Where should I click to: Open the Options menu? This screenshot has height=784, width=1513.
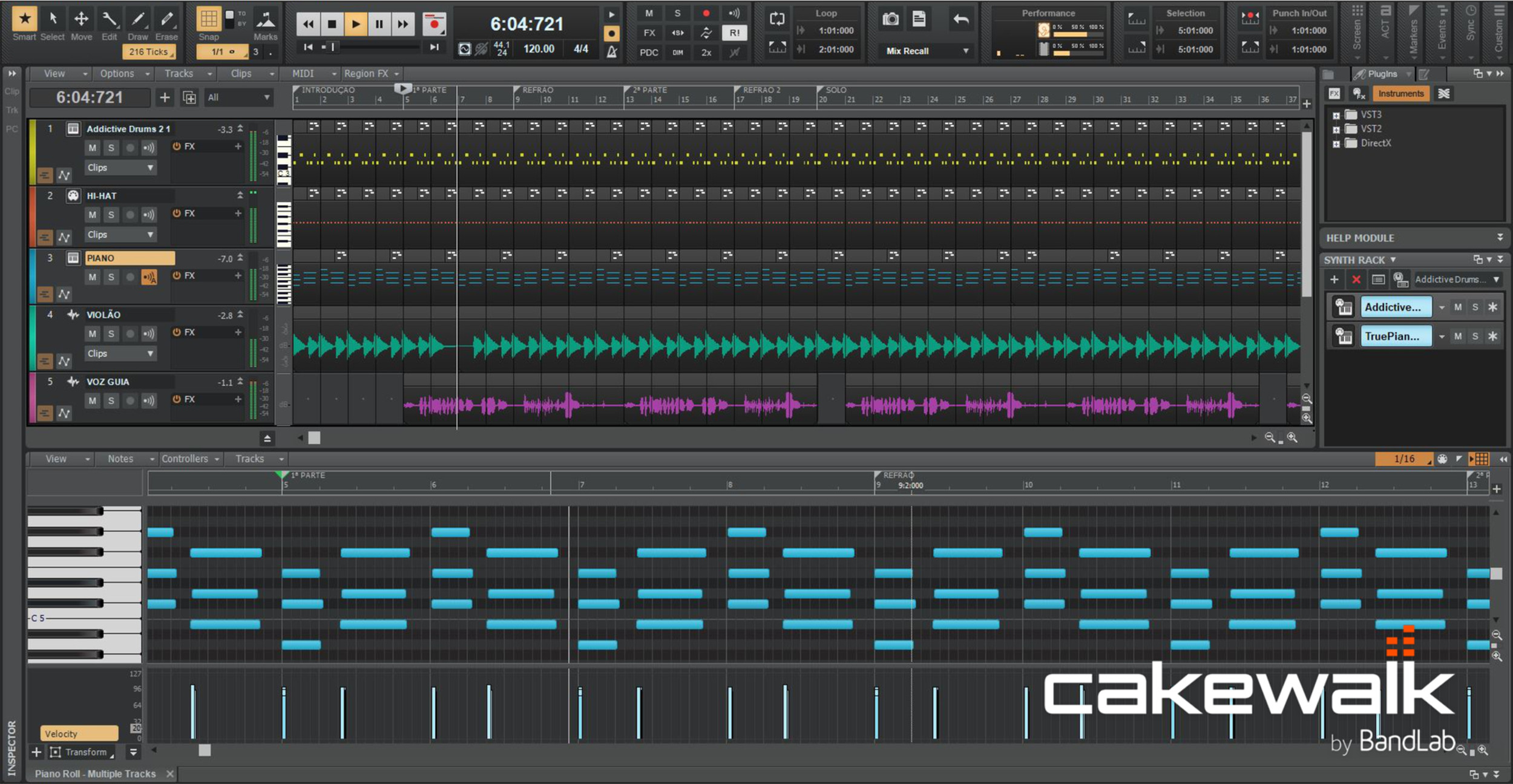coord(124,74)
